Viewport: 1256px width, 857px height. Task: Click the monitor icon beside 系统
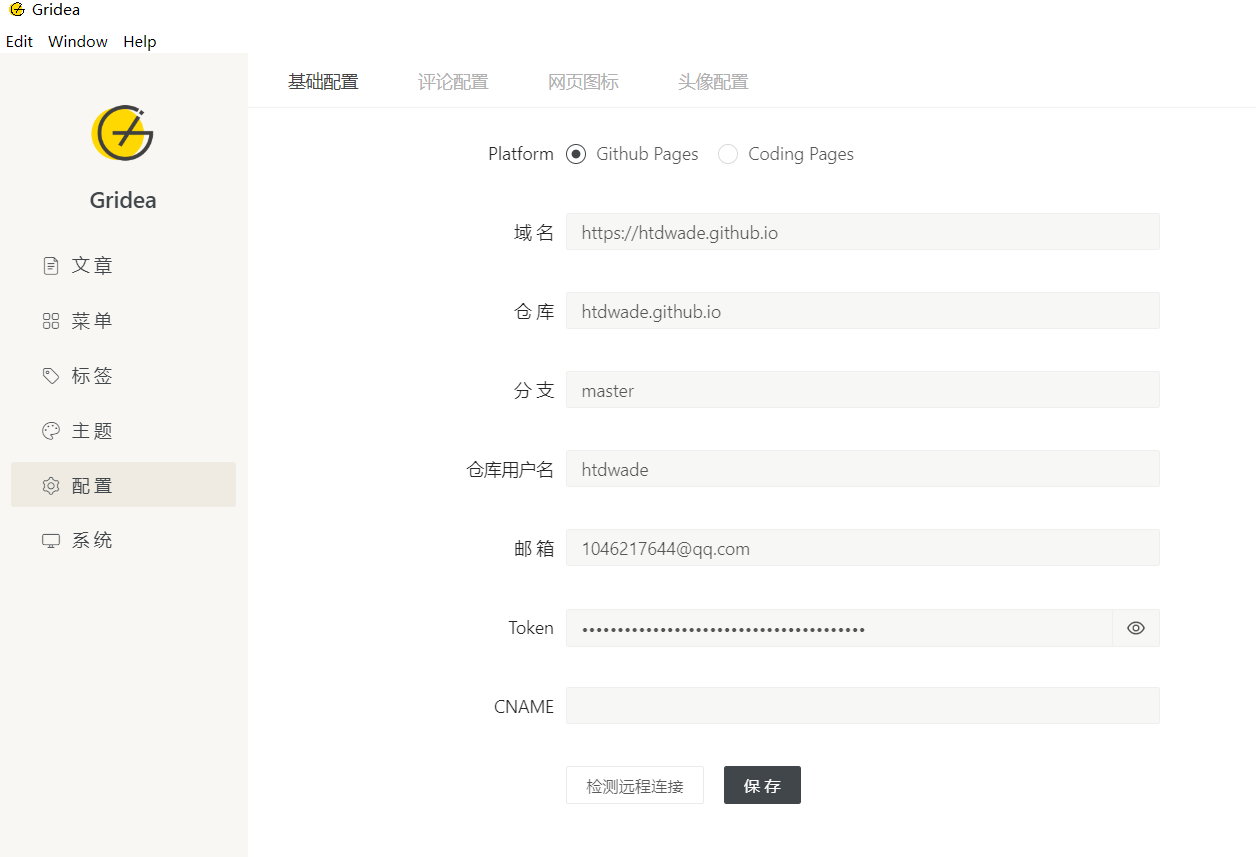tap(51, 541)
